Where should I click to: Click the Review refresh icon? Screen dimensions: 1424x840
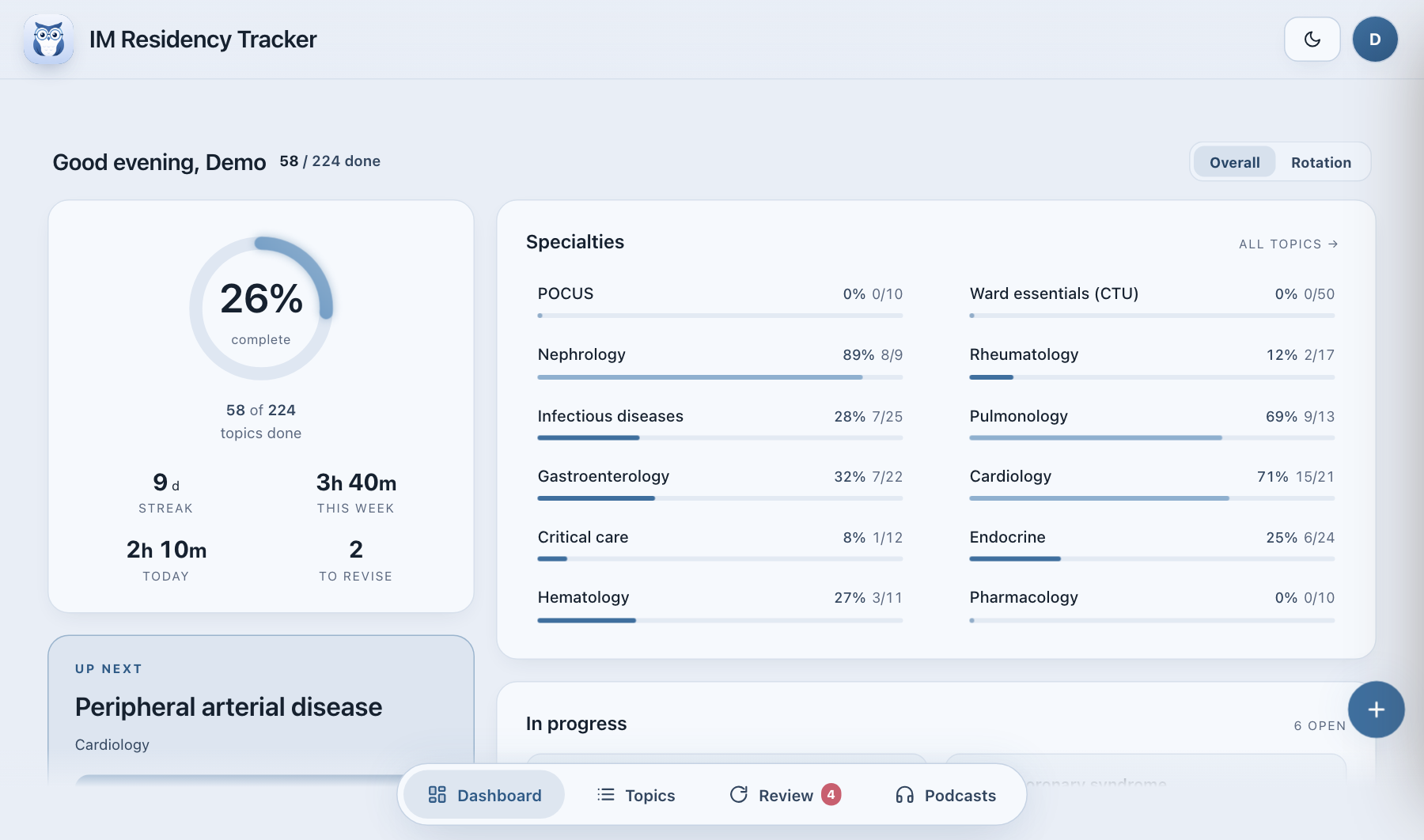coord(739,794)
